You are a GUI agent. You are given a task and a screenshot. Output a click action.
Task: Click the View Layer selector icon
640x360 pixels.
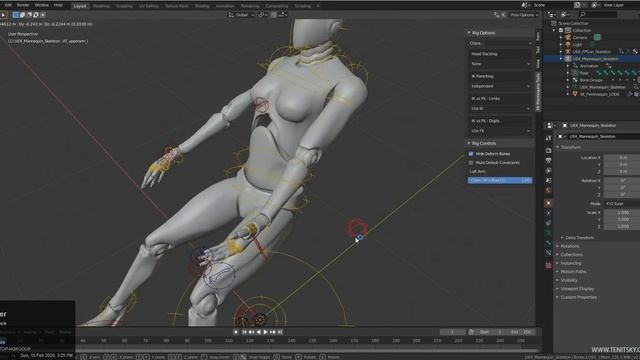coord(595,5)
